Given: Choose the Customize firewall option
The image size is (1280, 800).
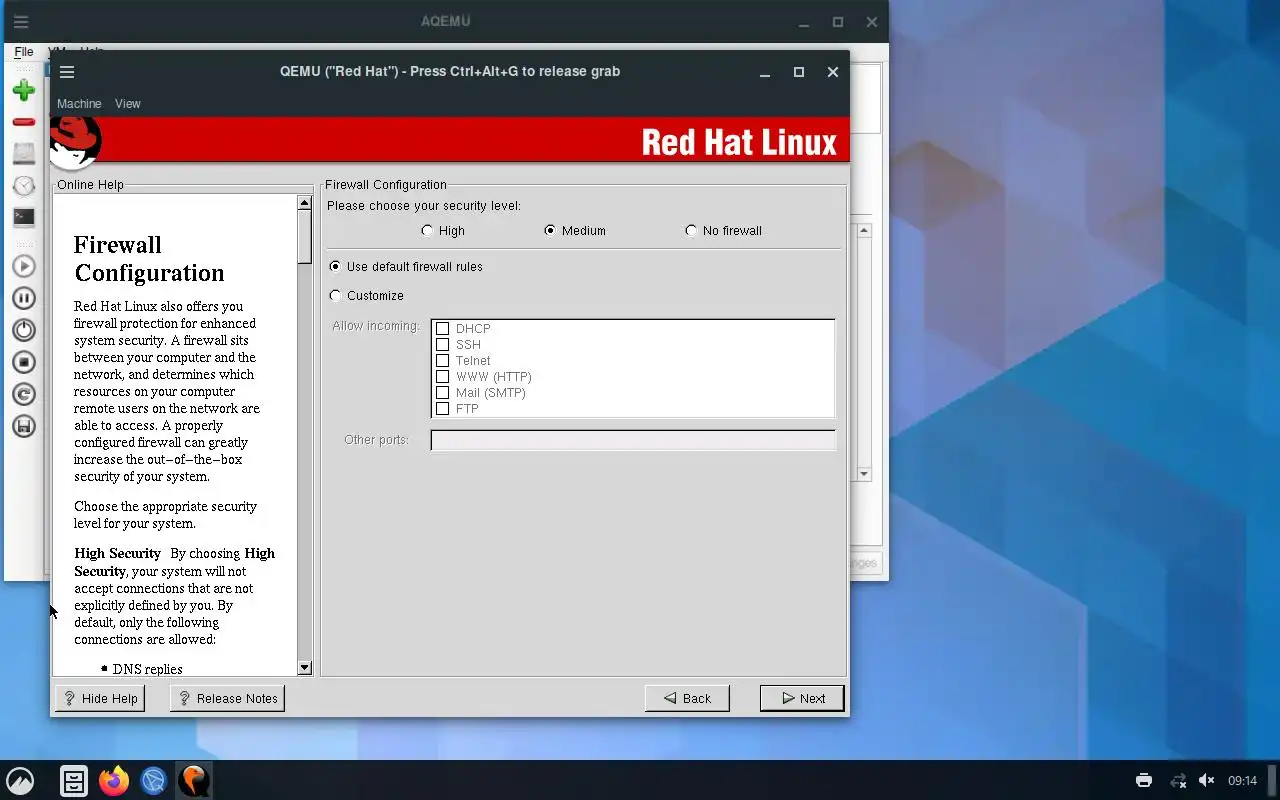Looking at the screenshot, I should (367, 296).
